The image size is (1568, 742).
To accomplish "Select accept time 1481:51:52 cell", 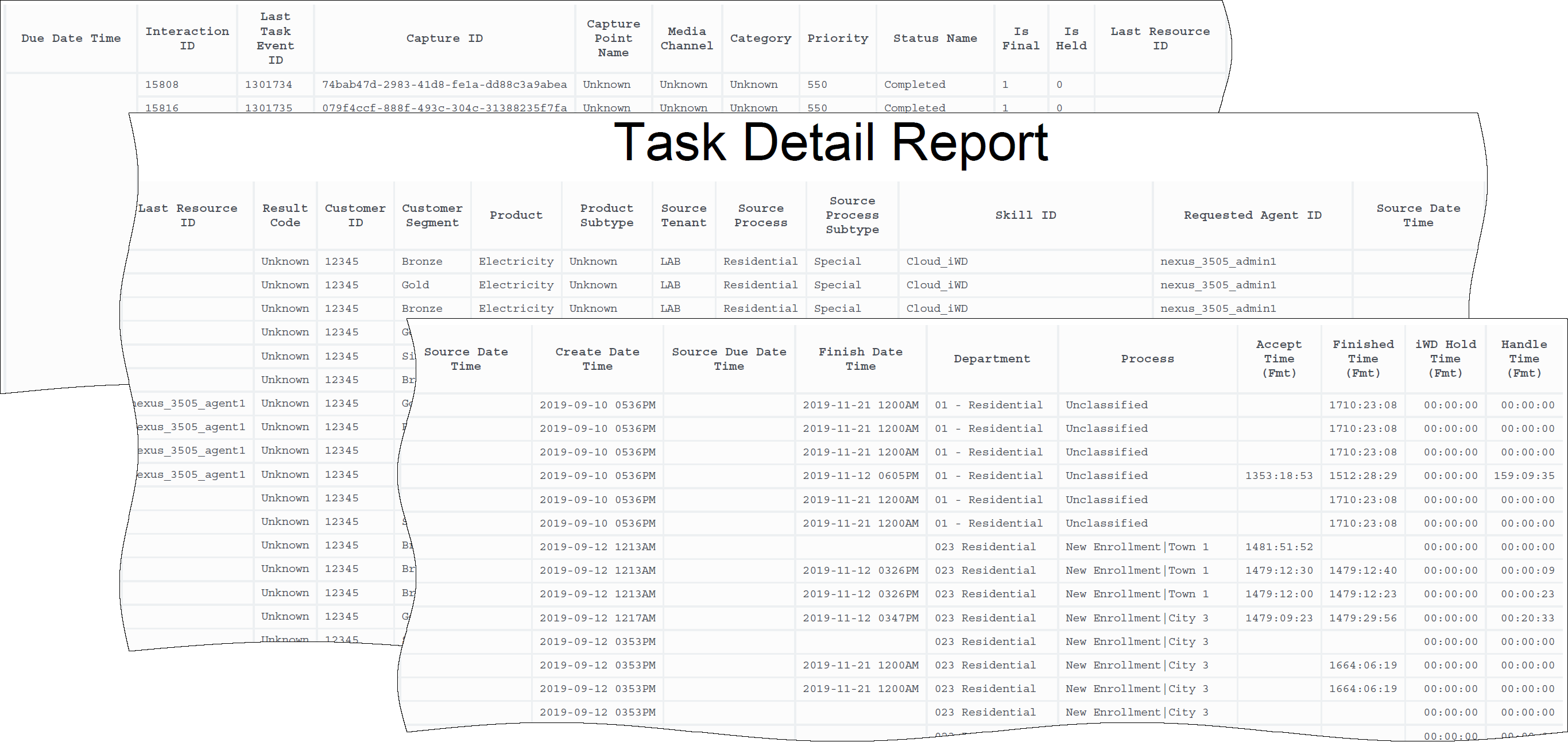I will [1278, 547].
